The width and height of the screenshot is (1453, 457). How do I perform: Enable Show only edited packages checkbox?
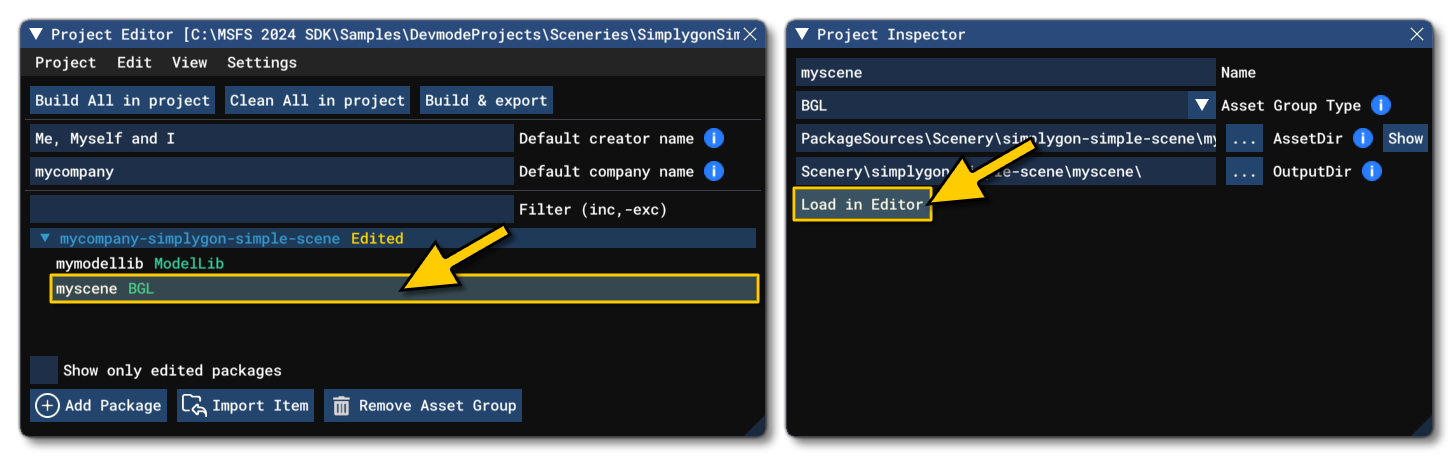click(44, 370)
